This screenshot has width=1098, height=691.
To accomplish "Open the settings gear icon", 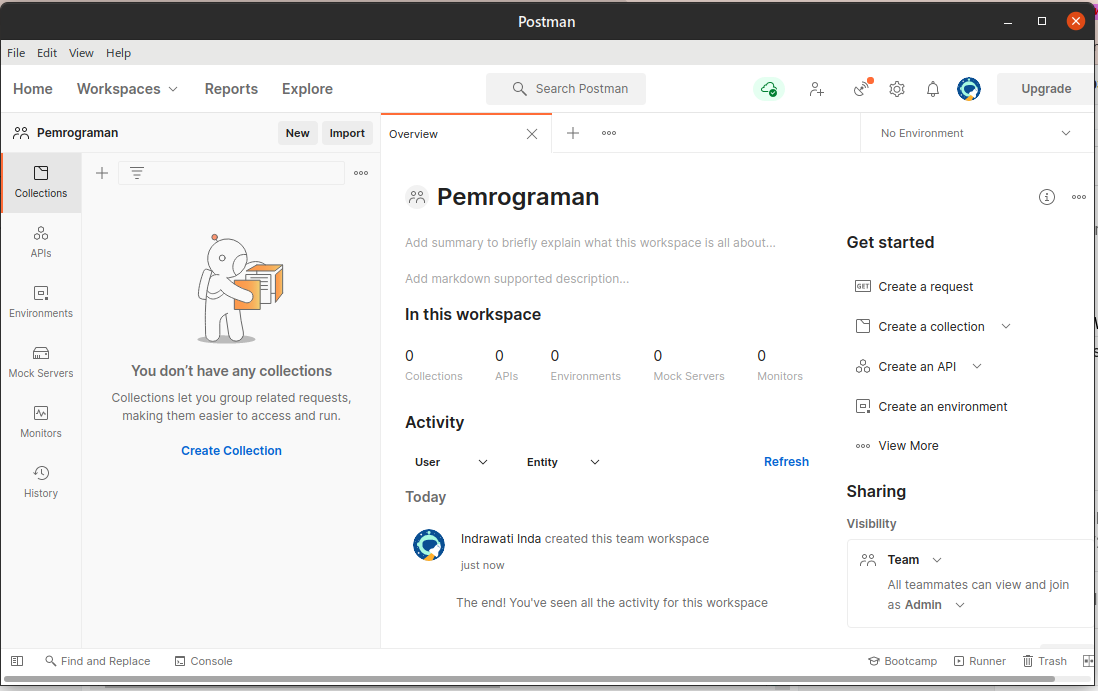I will click(x=897, y=89).
